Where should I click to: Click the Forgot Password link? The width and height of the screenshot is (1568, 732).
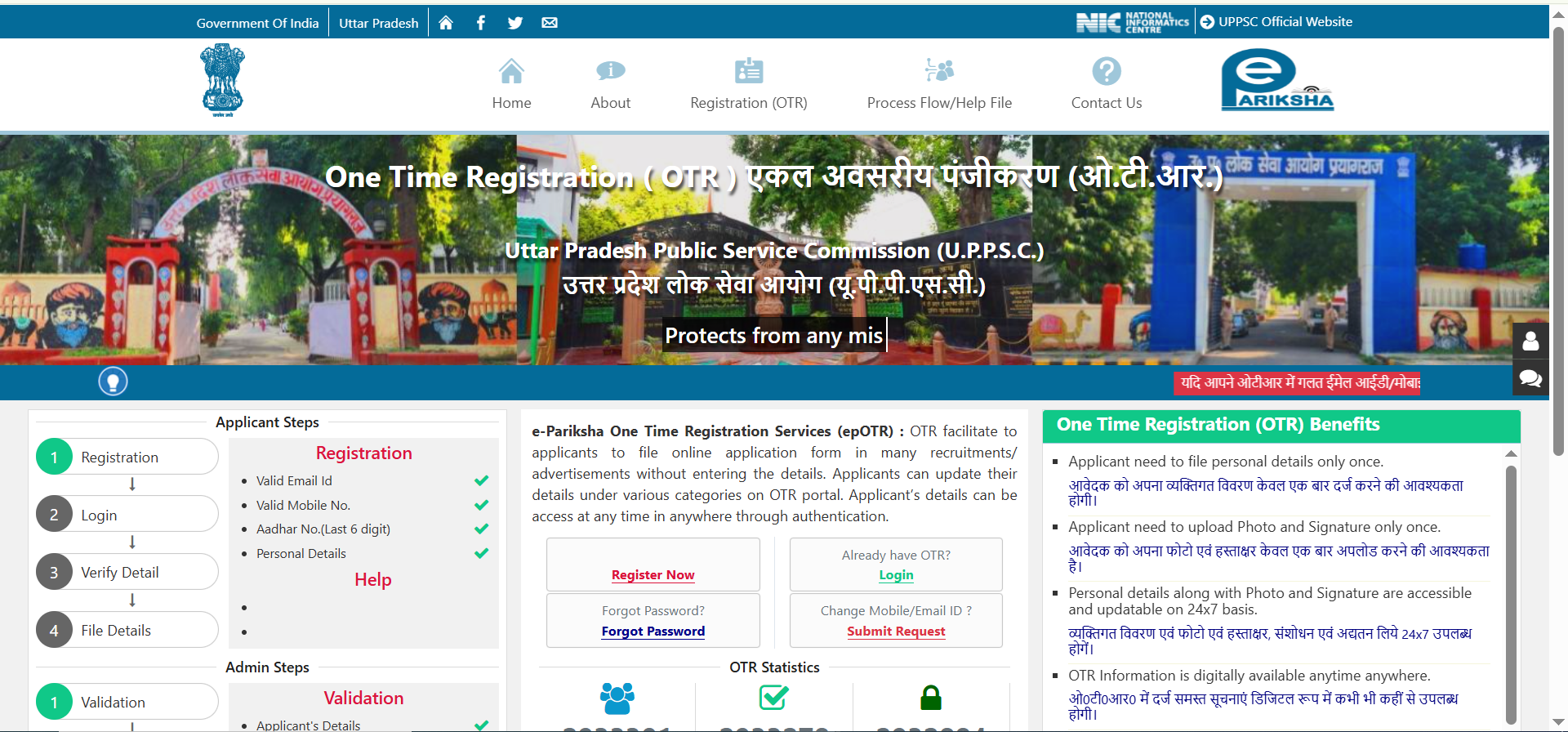[x=653, y=632]
